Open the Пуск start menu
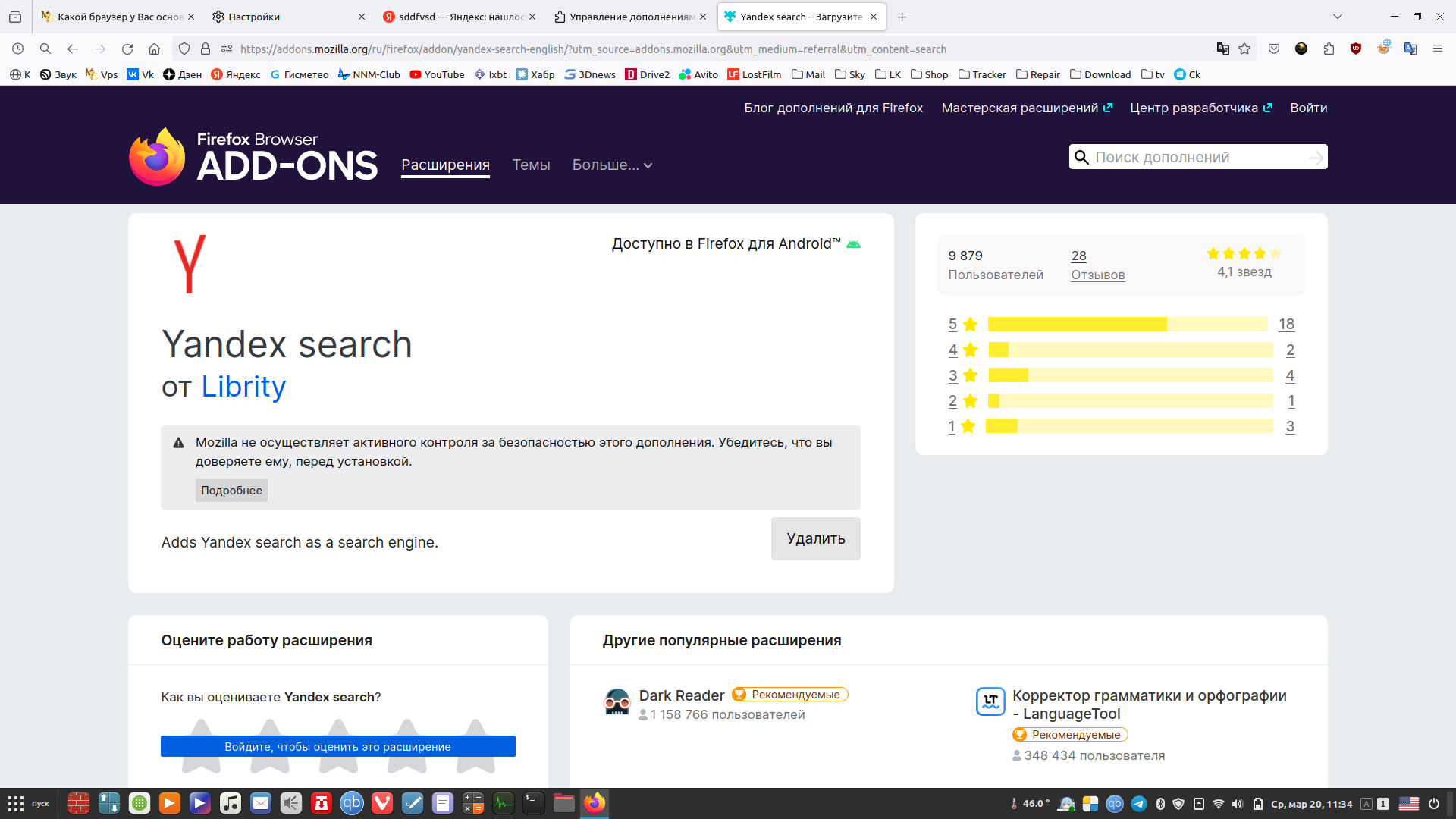 (29, 803)
